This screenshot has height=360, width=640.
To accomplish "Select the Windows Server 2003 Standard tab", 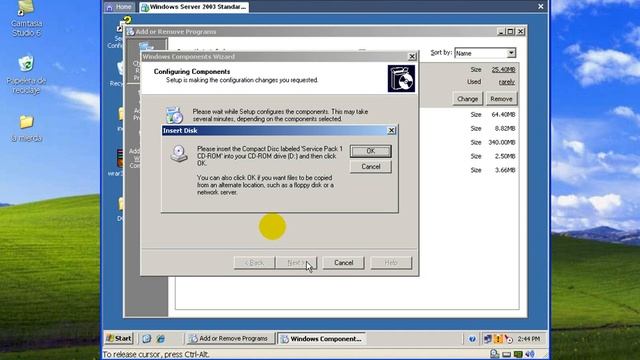I will [193, 7].
